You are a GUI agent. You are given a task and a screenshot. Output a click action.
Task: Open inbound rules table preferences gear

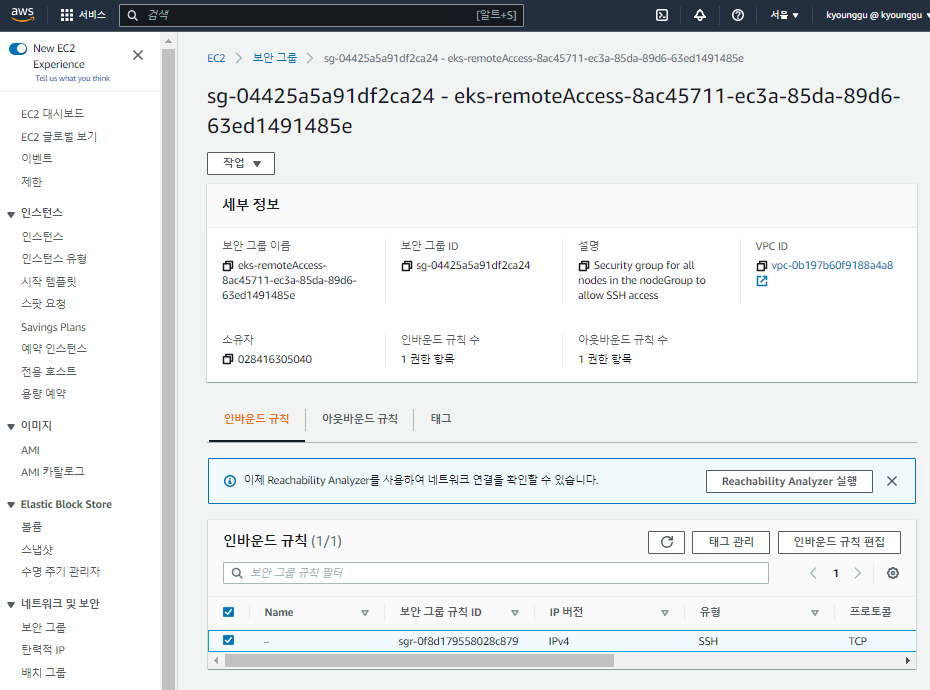[x=893, y=573]
